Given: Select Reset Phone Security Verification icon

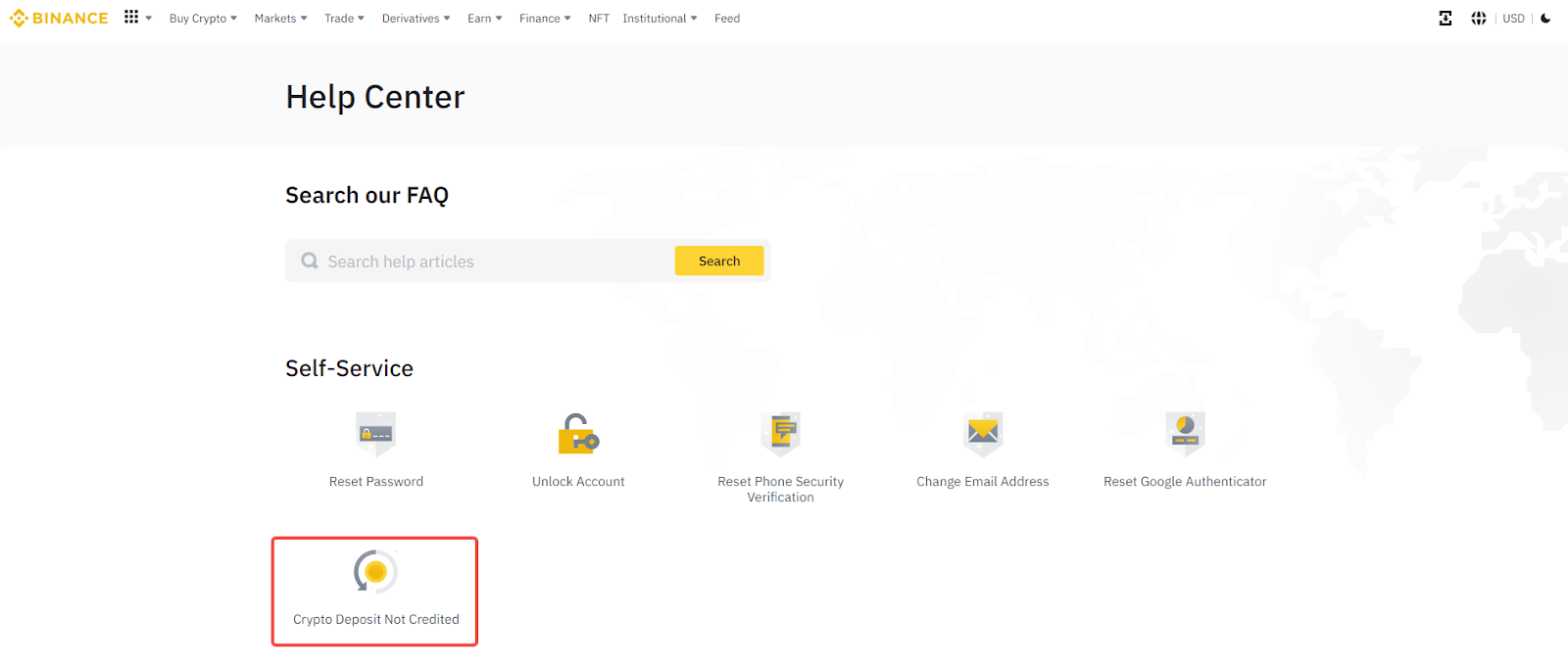Looking at the screenshot, I should pos(781,433).
